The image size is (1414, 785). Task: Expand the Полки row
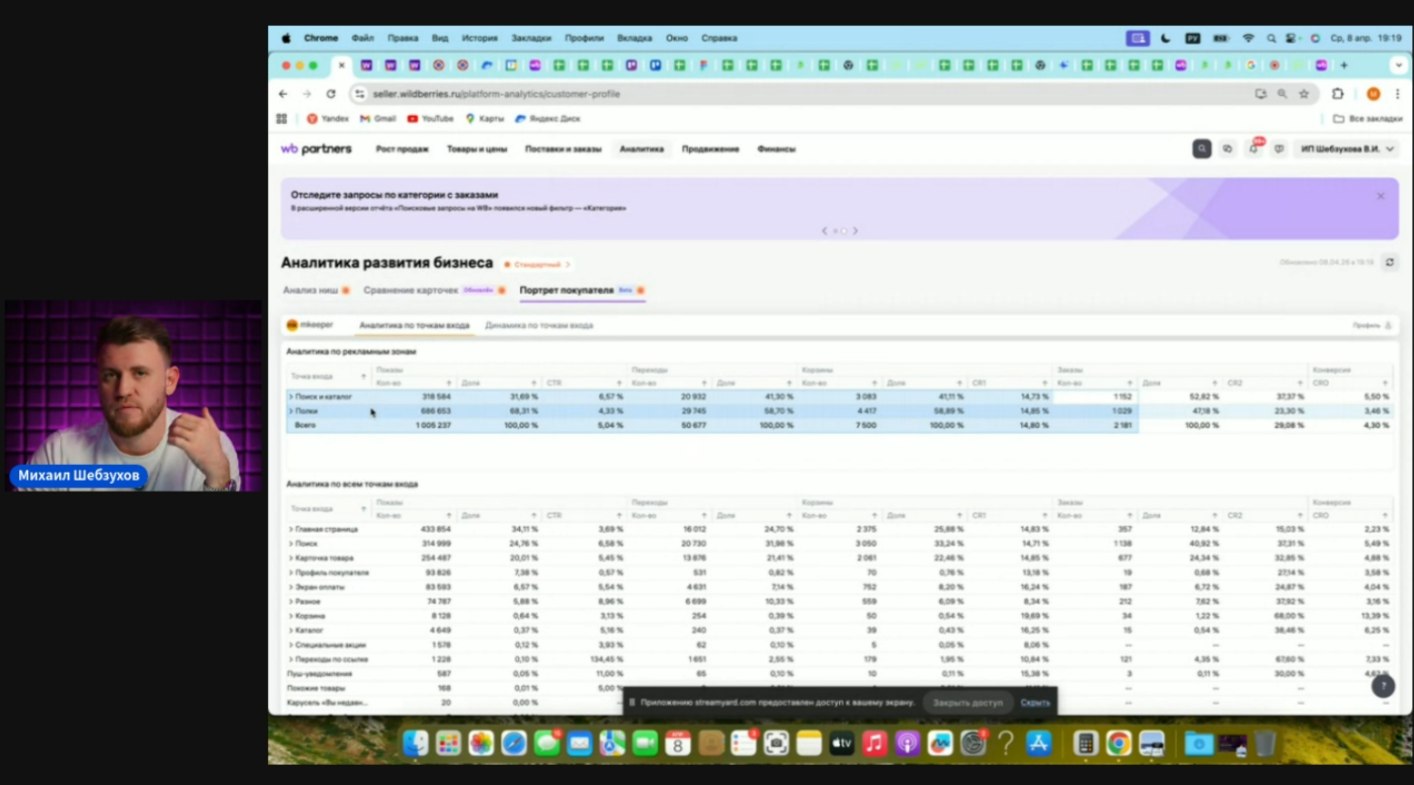coord(291,411)
